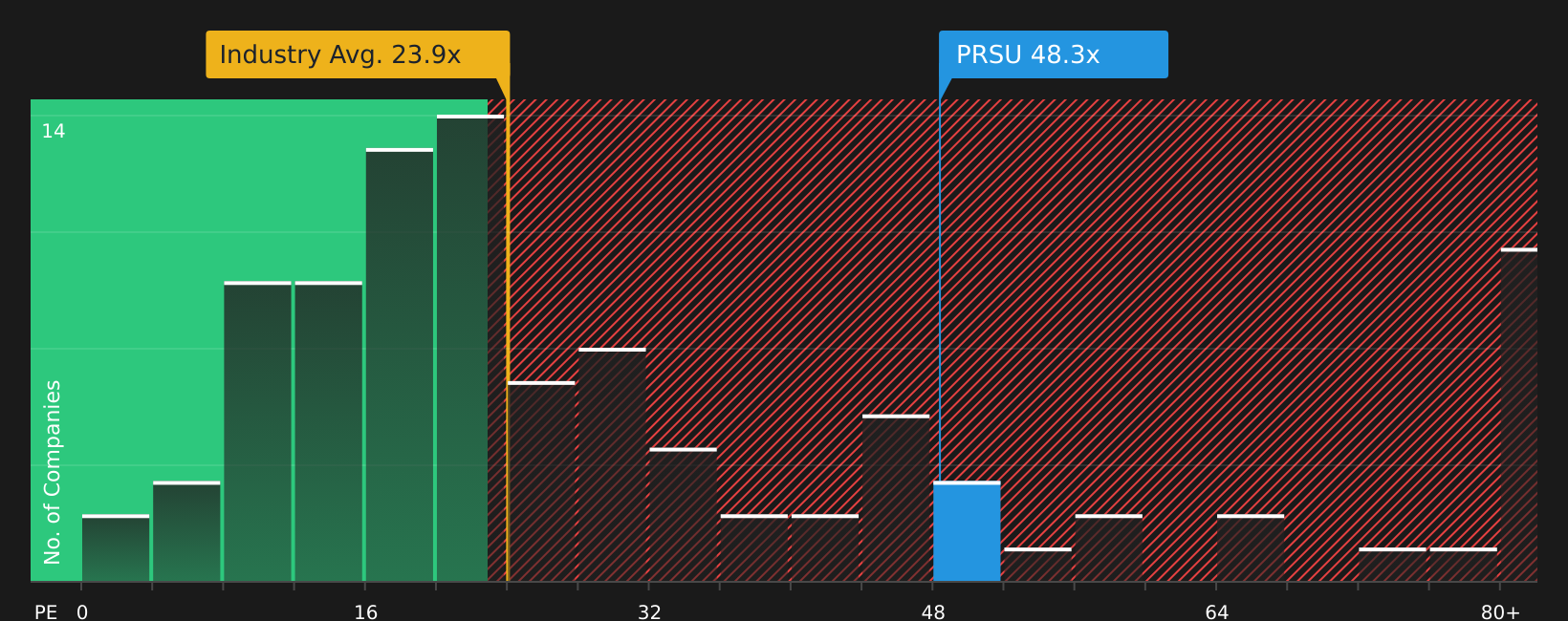Viewport: 1568px width, 621px height.
Task: Click the '32' x-axis tick label
Action: coord(649,612)
